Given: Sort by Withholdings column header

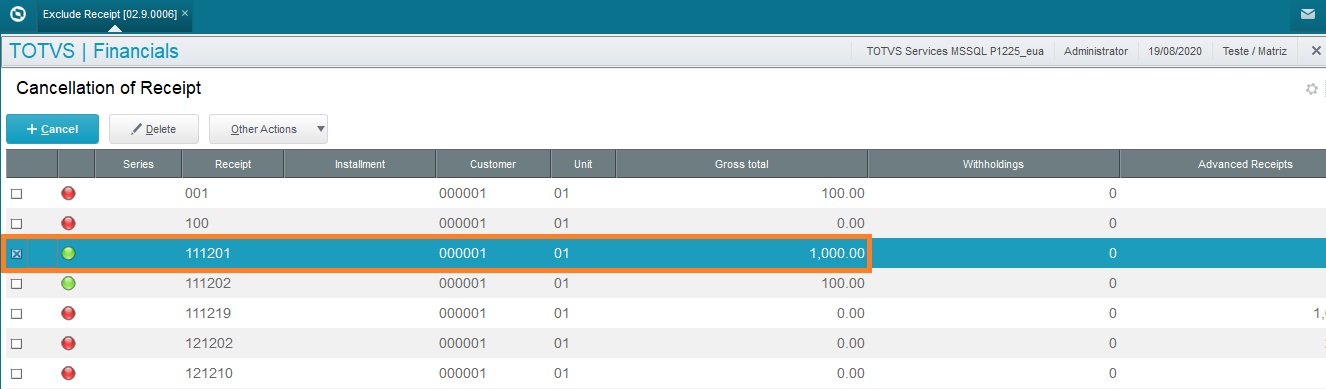Looking at the screenshot, I should pyautogui.click(x=993, y=164).
